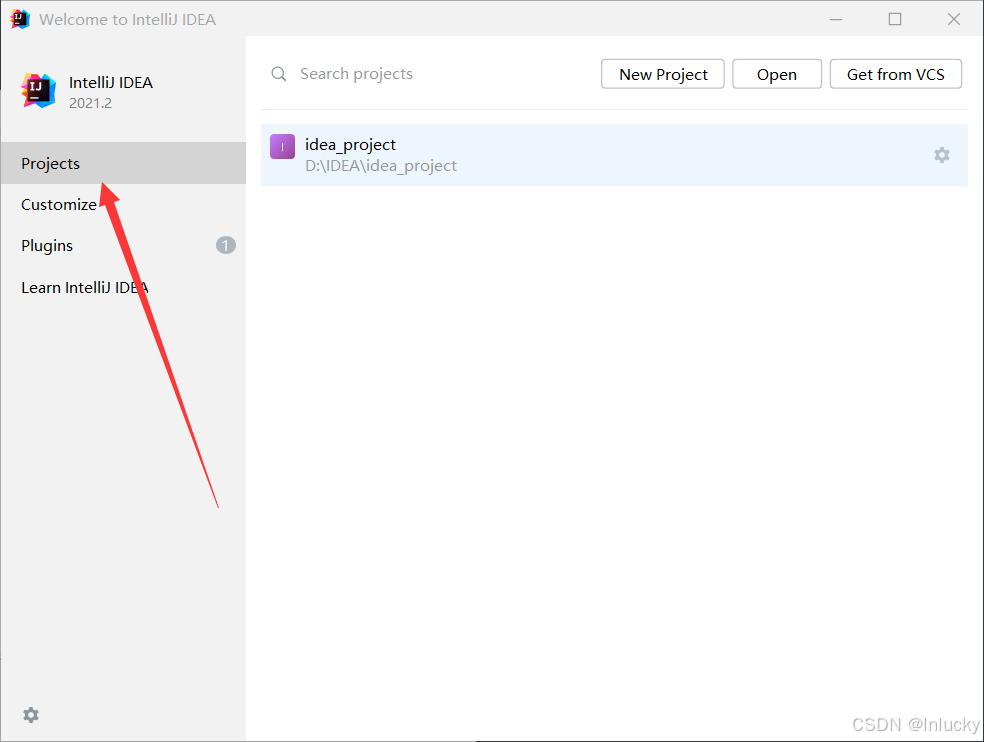Open the Plugins tab
984x742 pixels.
click(x=124, y=245)
